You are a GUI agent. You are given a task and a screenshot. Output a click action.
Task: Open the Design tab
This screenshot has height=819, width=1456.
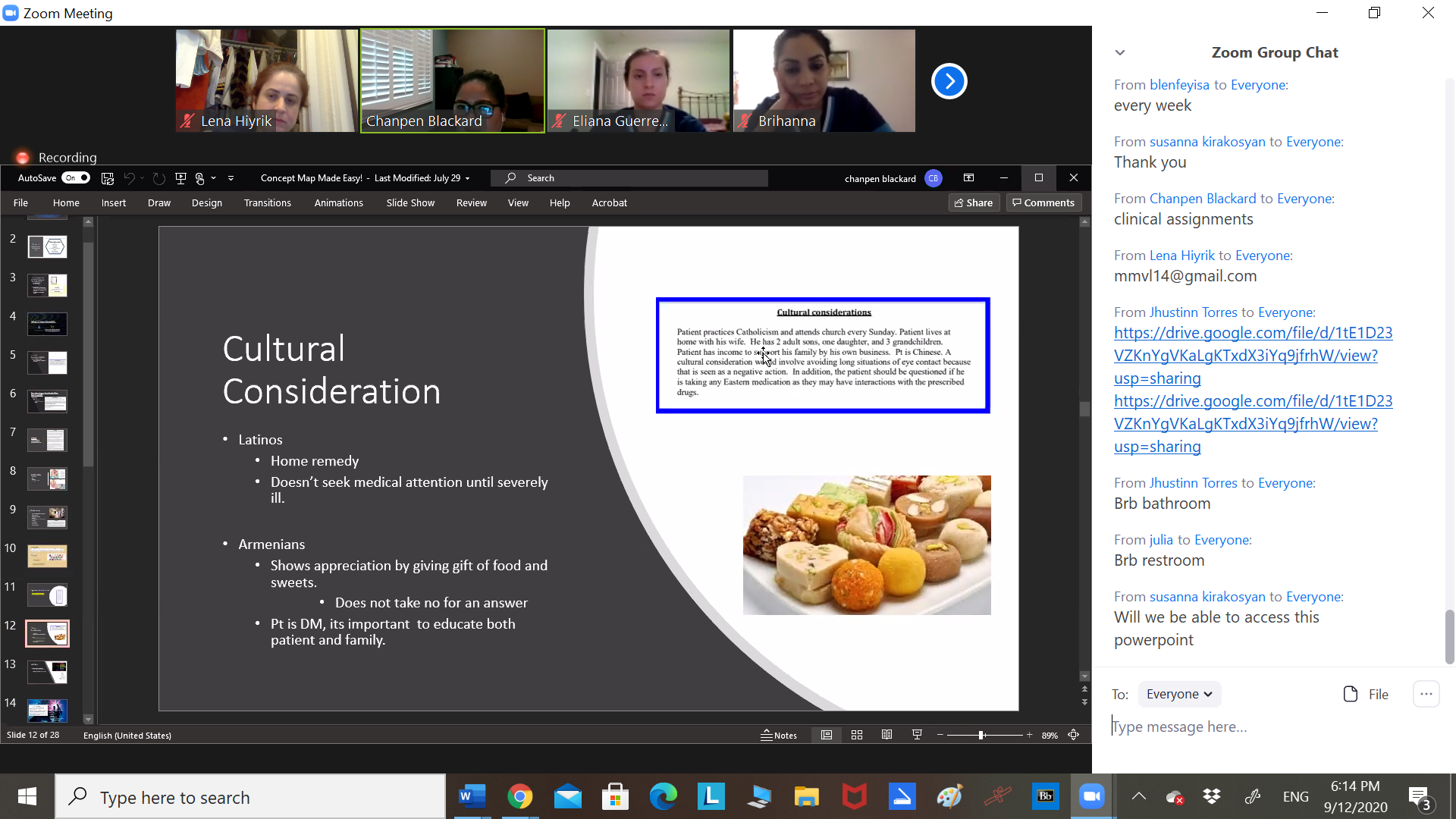(207, 202)
